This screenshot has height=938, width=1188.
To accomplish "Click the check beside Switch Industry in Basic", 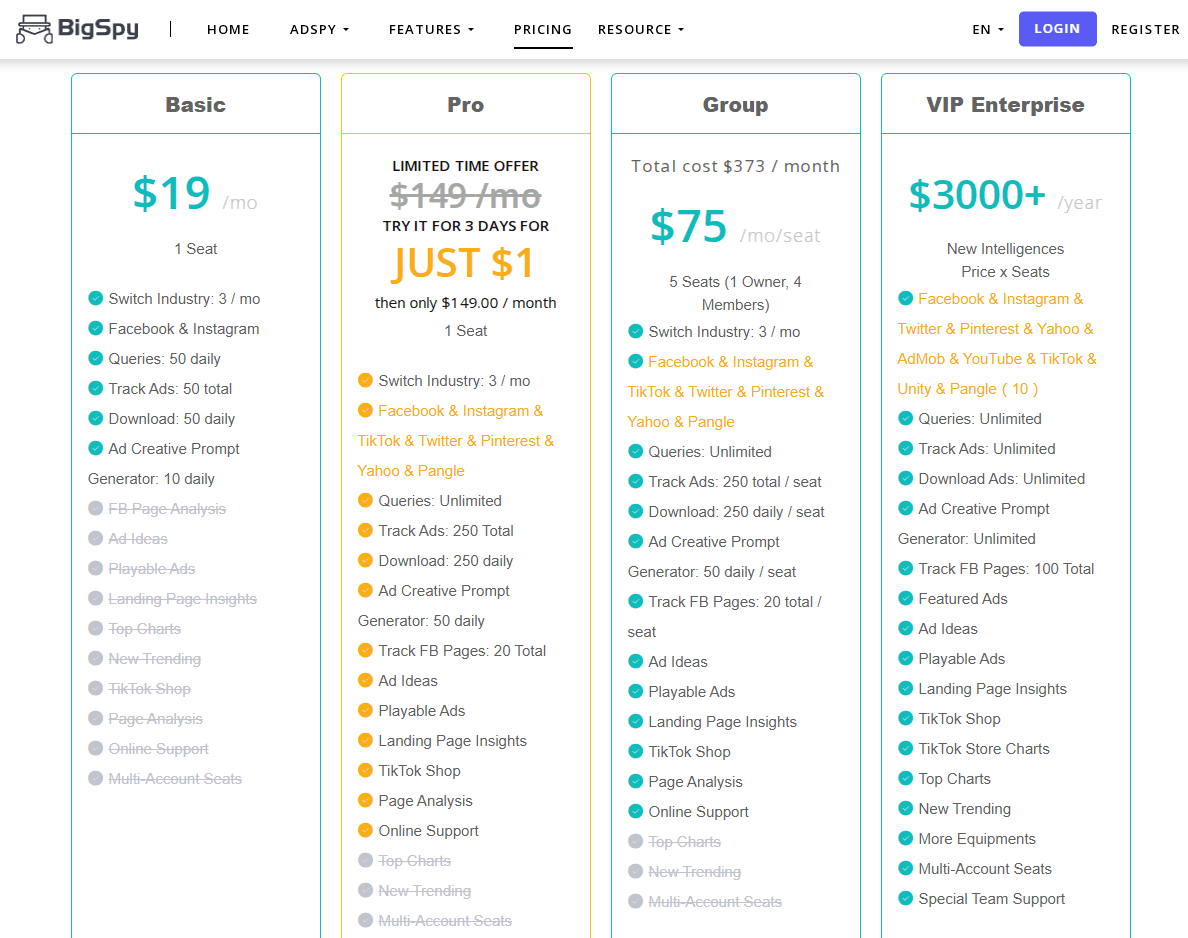I will pyautogui.click(x=96, y=298).
